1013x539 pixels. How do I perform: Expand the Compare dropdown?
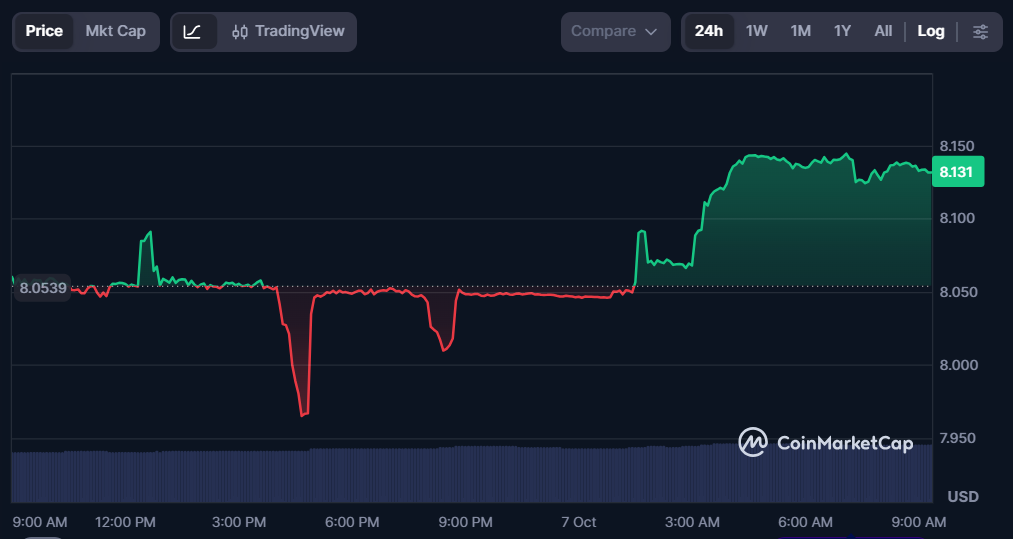pyautogui.click(x=615, y=32)
